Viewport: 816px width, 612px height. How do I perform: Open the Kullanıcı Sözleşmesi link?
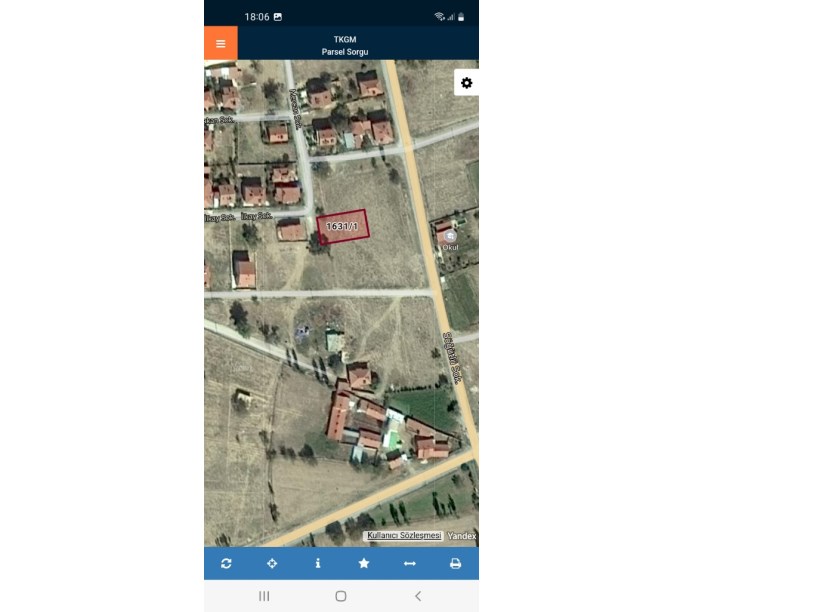(x=404, y=536)
